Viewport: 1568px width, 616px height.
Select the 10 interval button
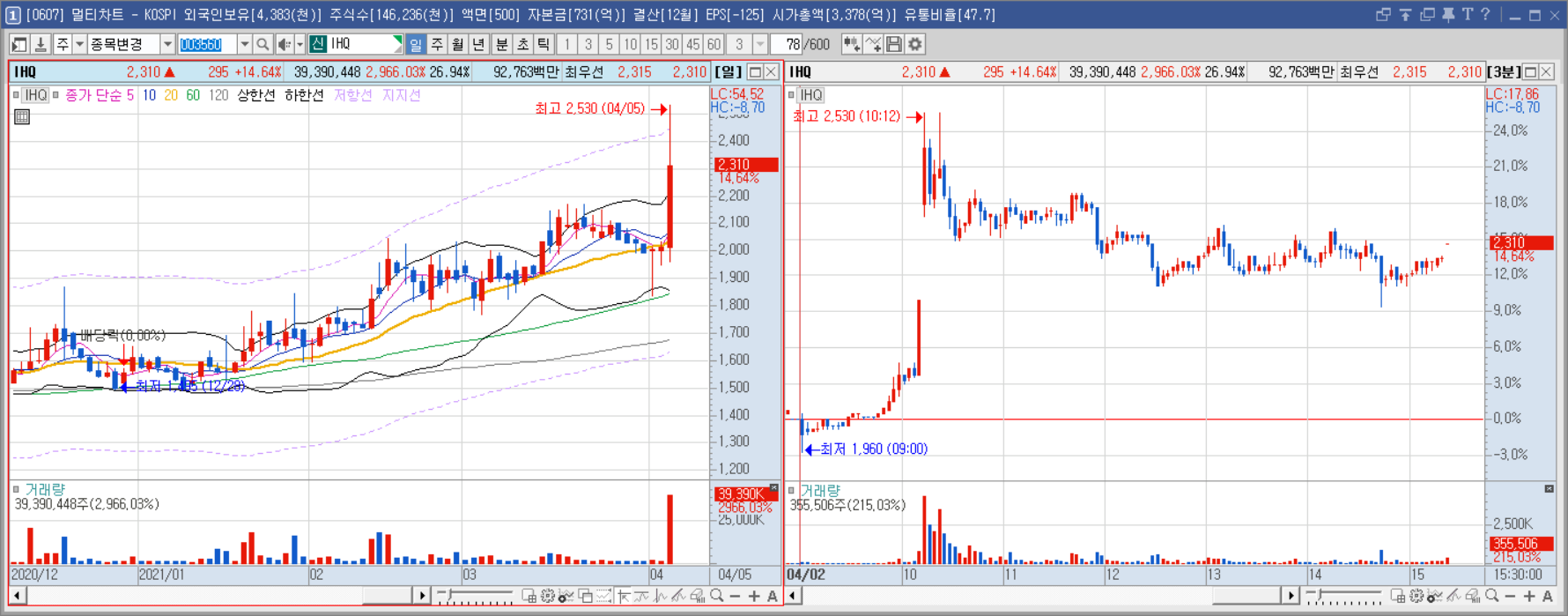630,44
